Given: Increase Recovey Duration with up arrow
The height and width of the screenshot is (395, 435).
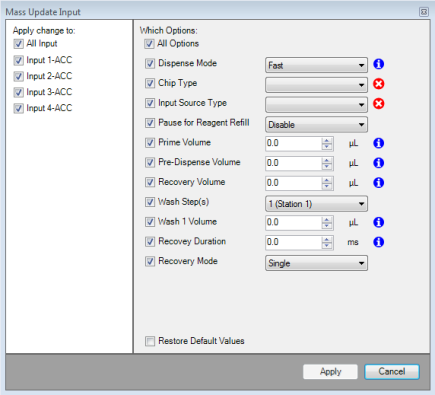Looking at the screenshot, I should tap(327, 239).
